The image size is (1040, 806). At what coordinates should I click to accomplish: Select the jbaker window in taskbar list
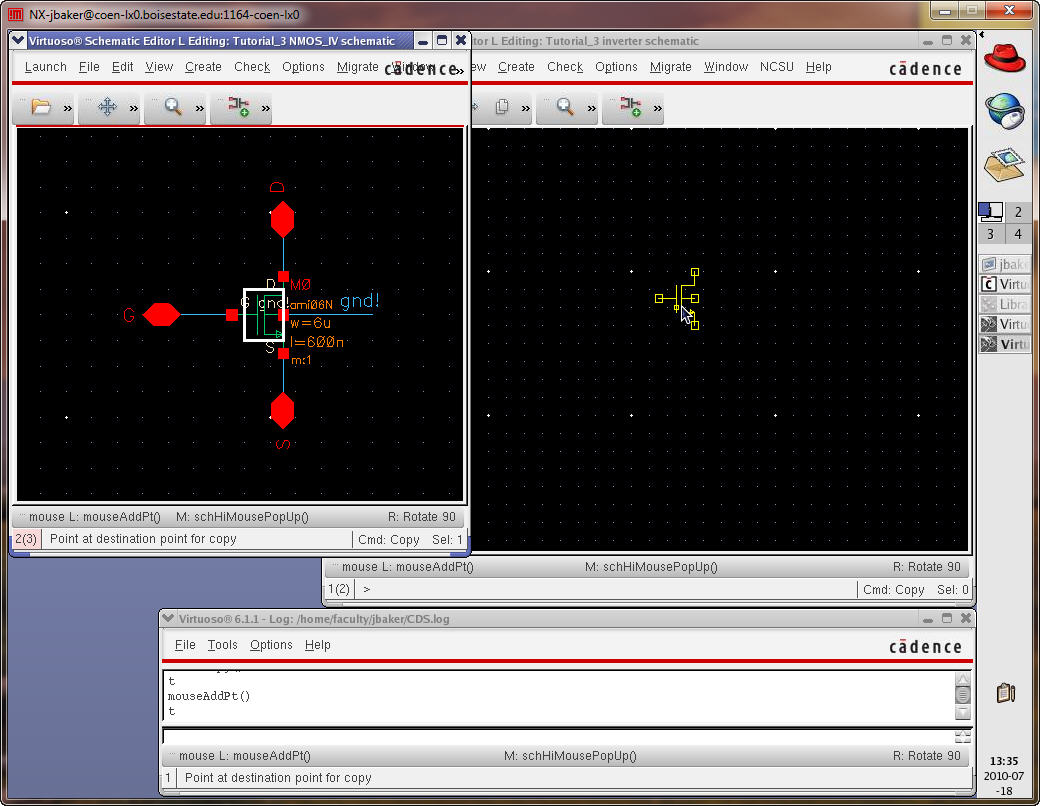tap(1005, 264)
